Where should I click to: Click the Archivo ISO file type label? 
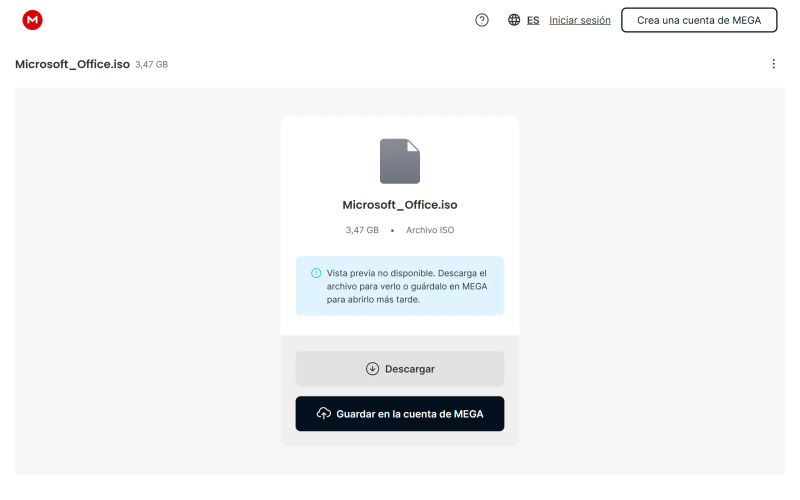tap(430, 230)
